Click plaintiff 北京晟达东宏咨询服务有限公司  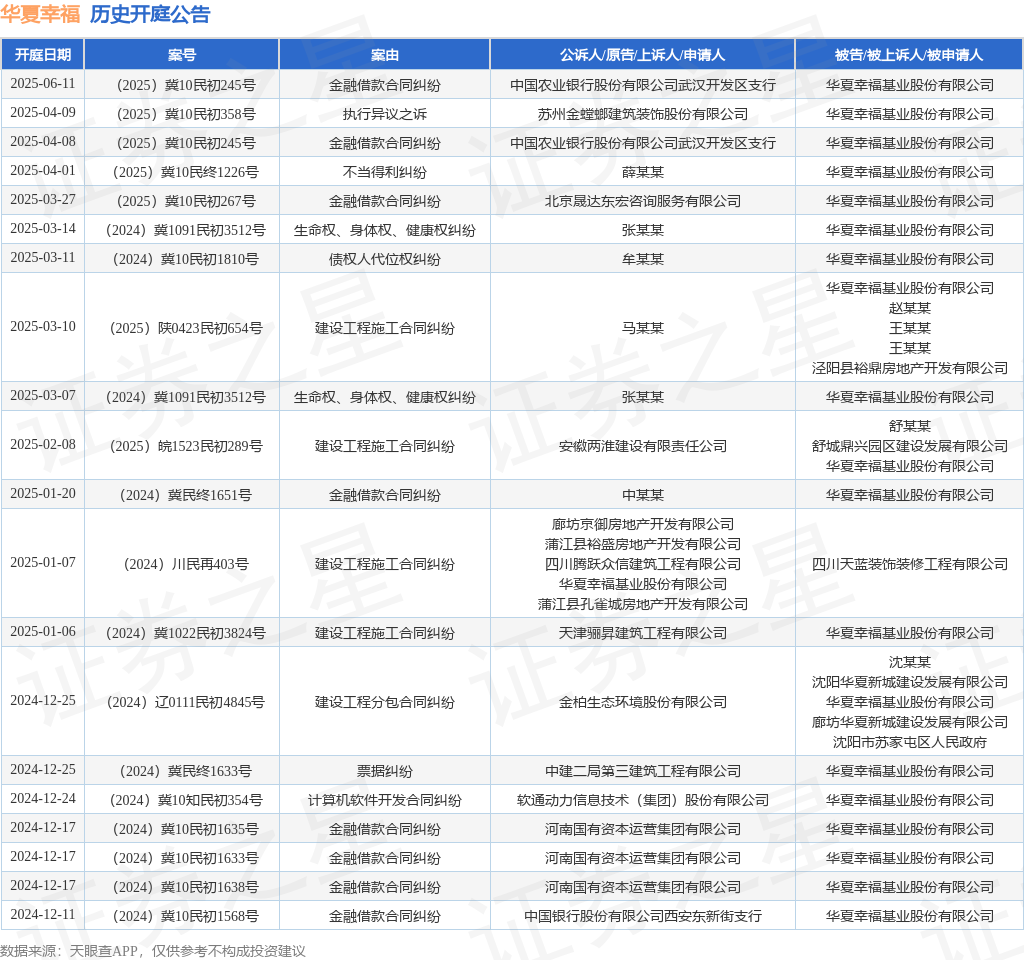coord(643,201)
